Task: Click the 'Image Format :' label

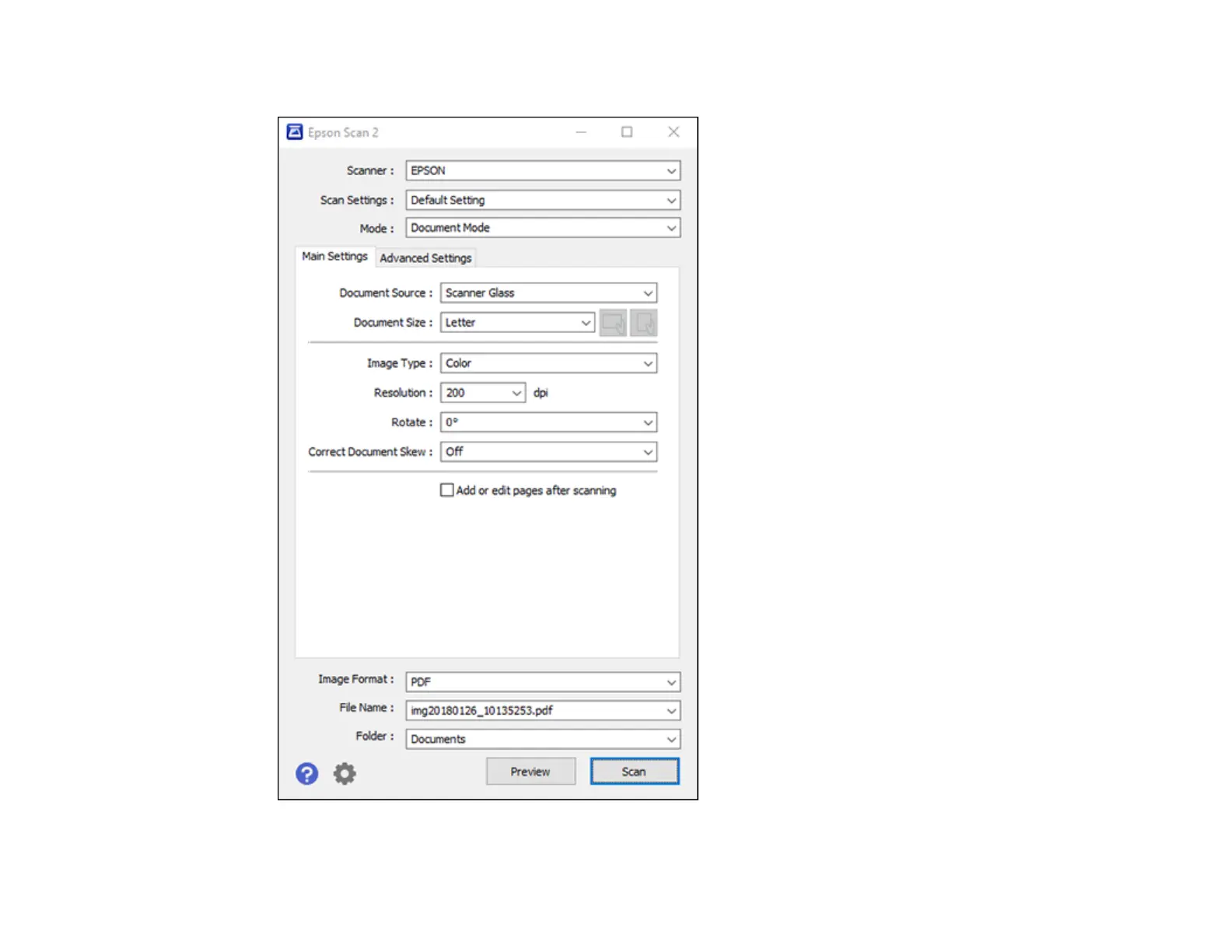Action: pos(356,680)
